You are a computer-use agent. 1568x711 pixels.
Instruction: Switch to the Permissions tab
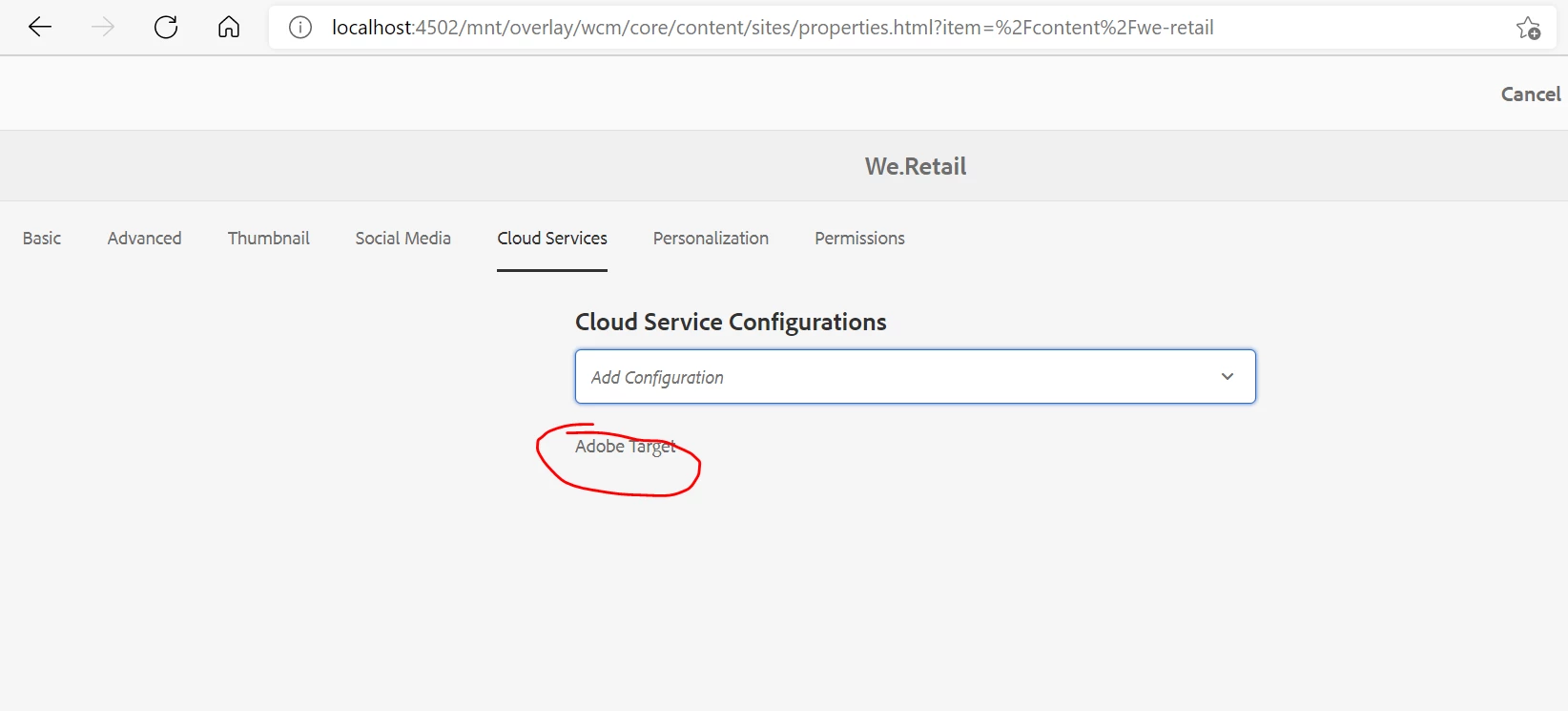(x=859, y=238)
